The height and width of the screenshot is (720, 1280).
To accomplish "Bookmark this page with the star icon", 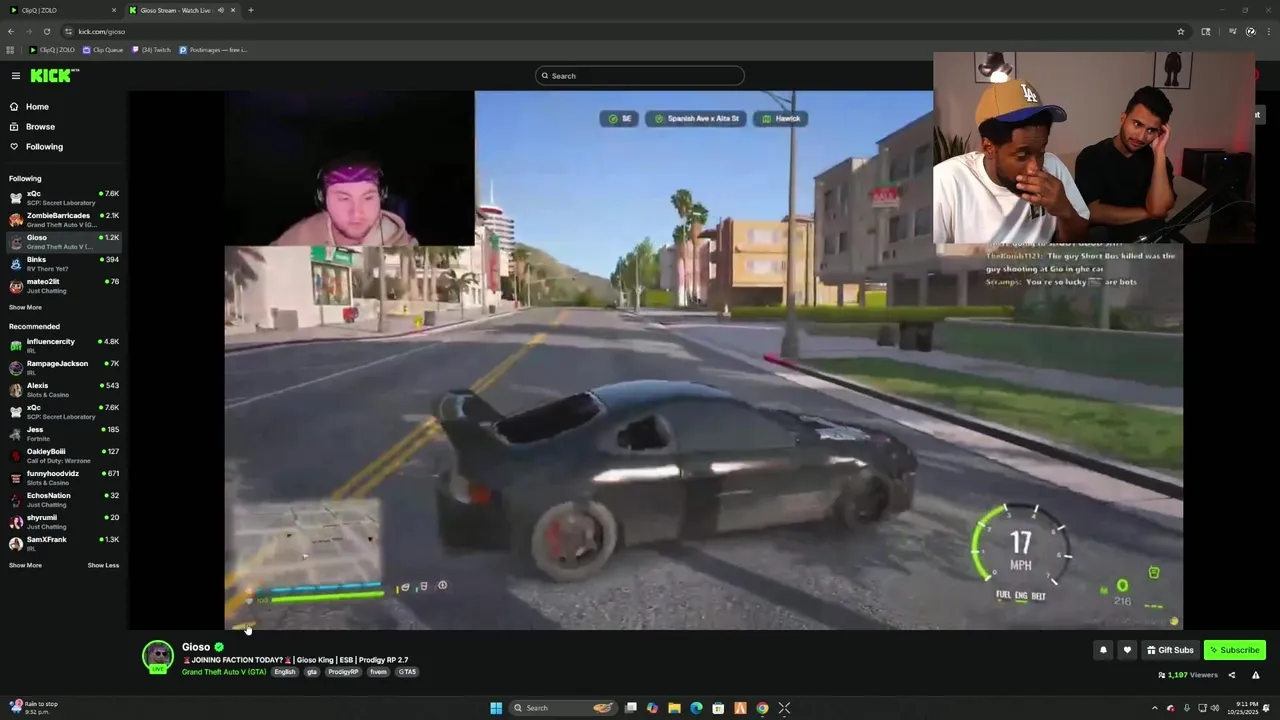I will click(1180, 31).
